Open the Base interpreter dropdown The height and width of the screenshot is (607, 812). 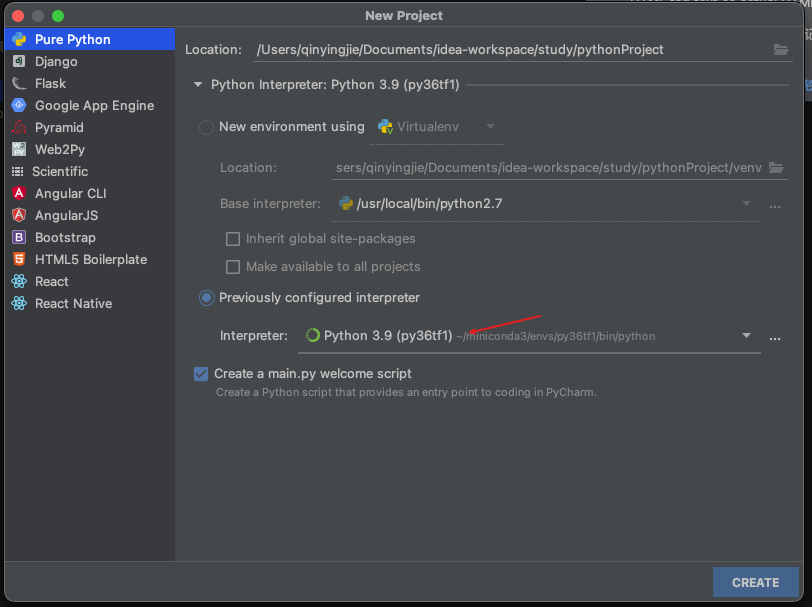click(x=746, y=204)
